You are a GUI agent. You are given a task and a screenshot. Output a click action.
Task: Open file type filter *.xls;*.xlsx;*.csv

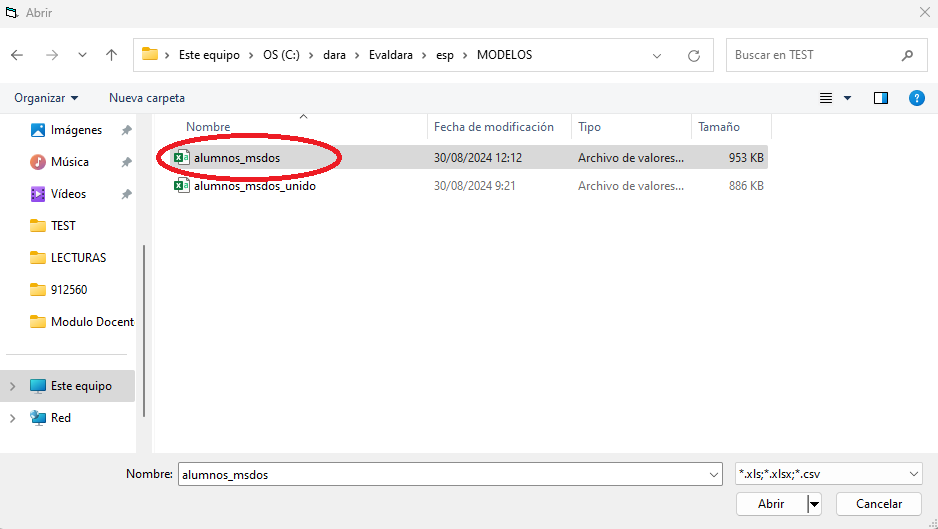point(829,474)
